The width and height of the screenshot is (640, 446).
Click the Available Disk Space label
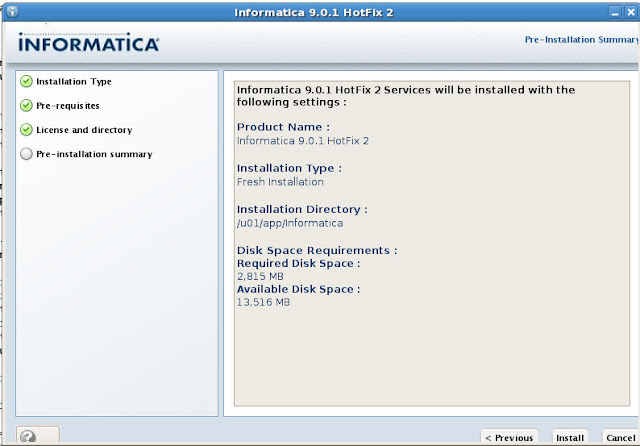298,289
